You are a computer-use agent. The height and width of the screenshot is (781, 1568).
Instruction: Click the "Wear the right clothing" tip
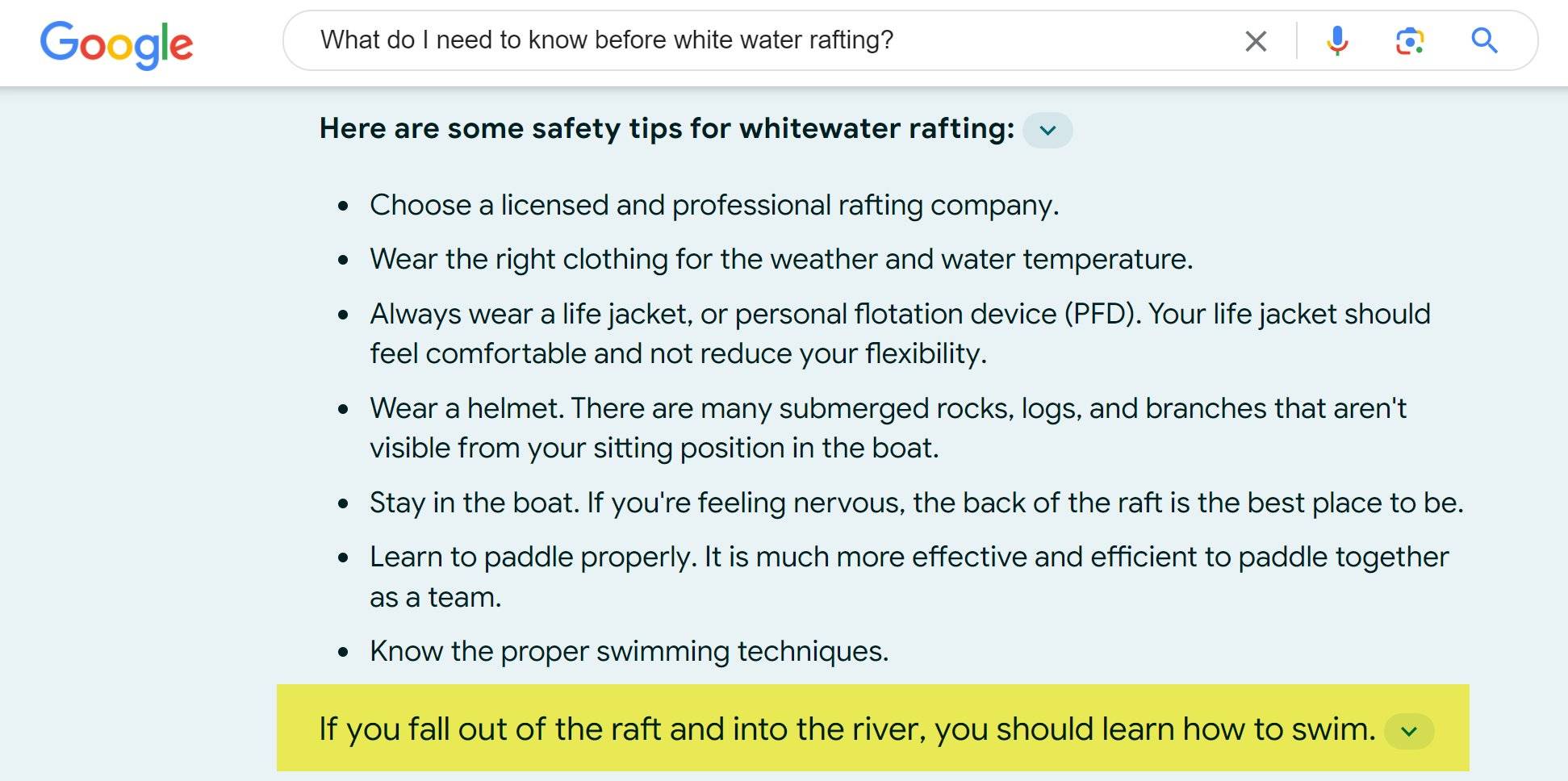click(x=780, y=260)
